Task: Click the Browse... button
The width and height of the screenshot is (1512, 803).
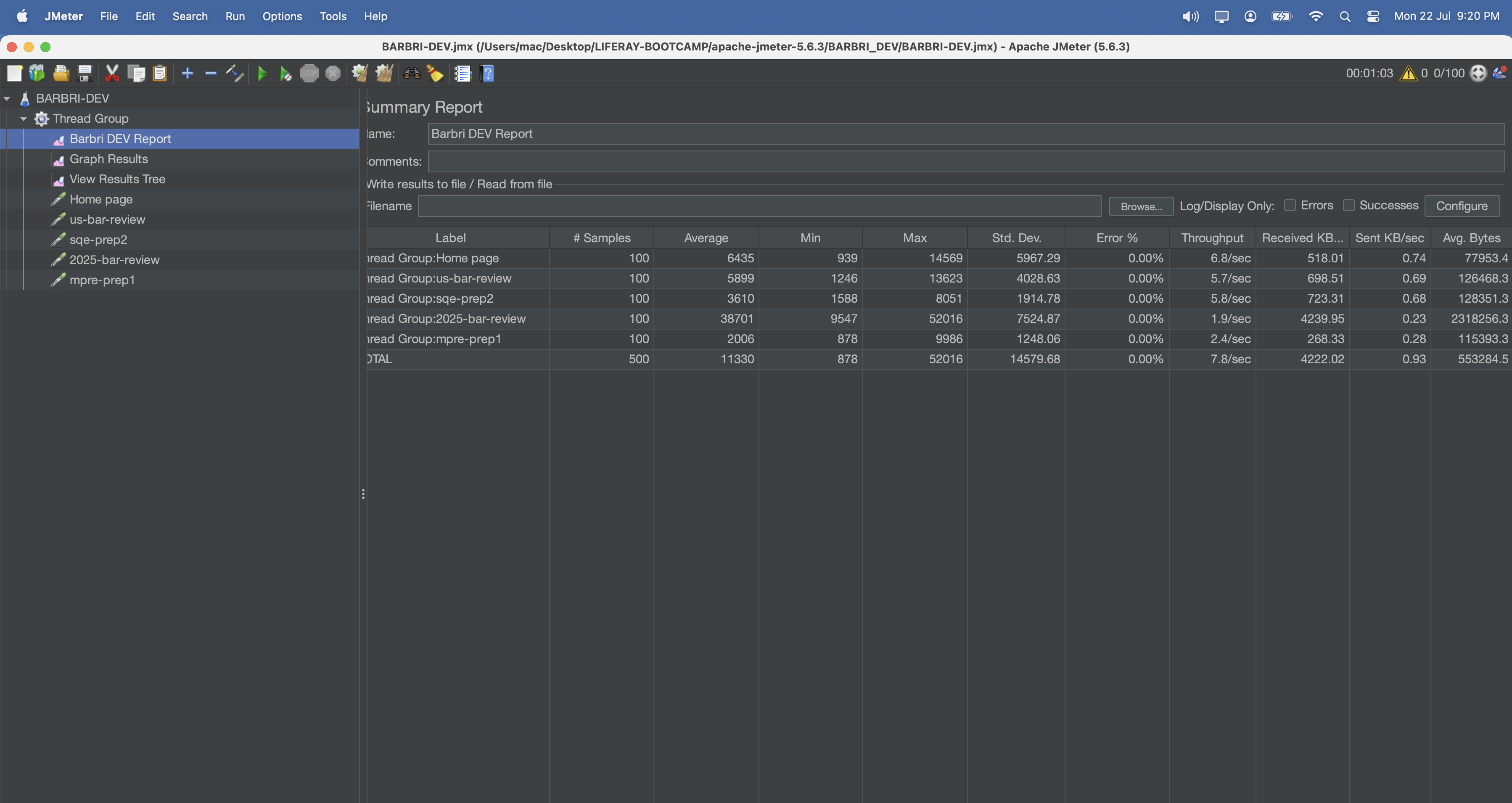Action: coord(1140,206)
